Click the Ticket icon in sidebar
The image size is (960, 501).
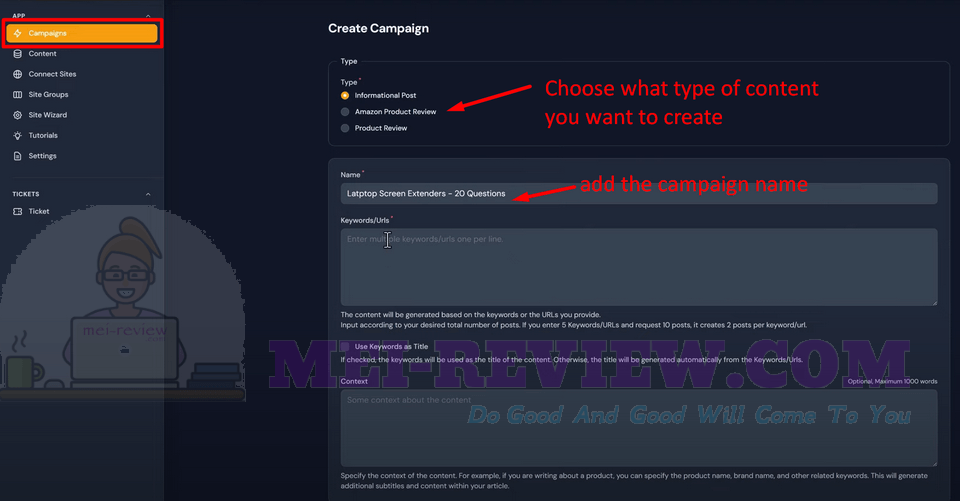pos(18,211)
